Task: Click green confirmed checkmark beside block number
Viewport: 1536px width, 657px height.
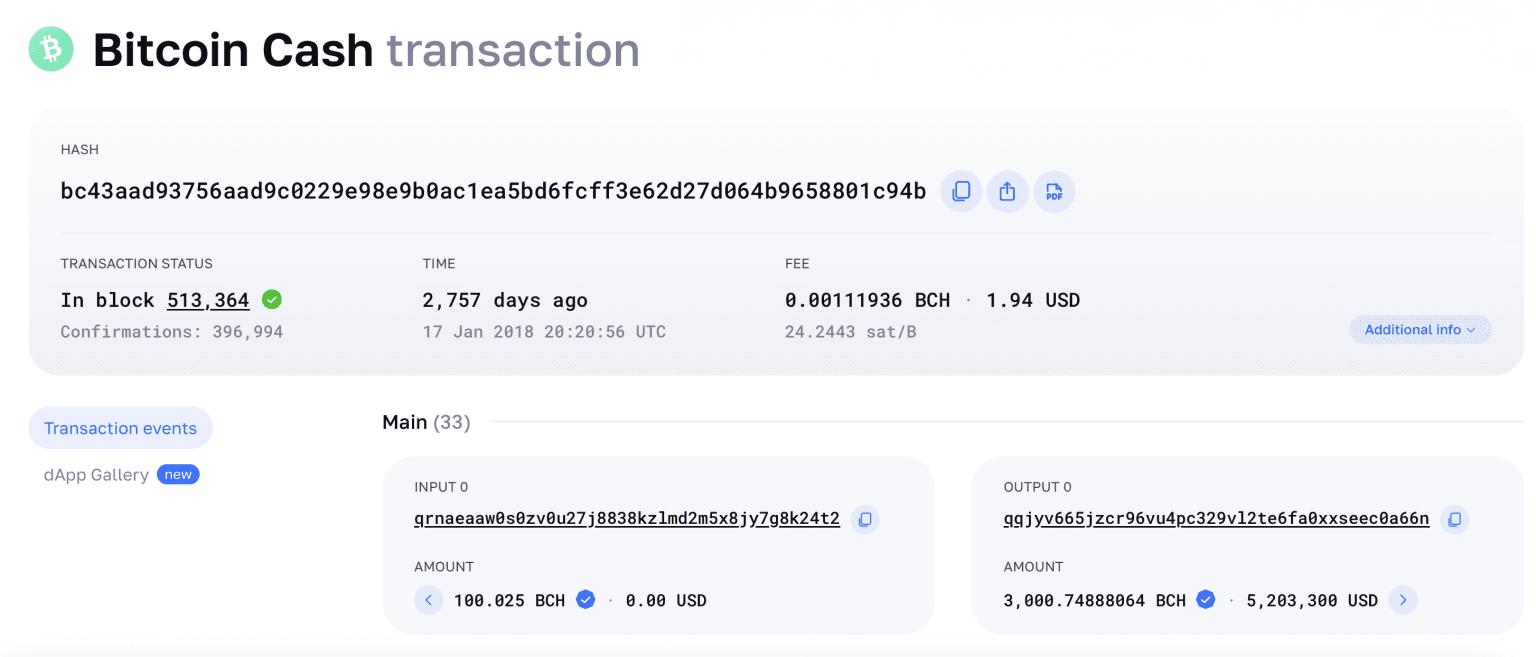Action: point(271,299)
